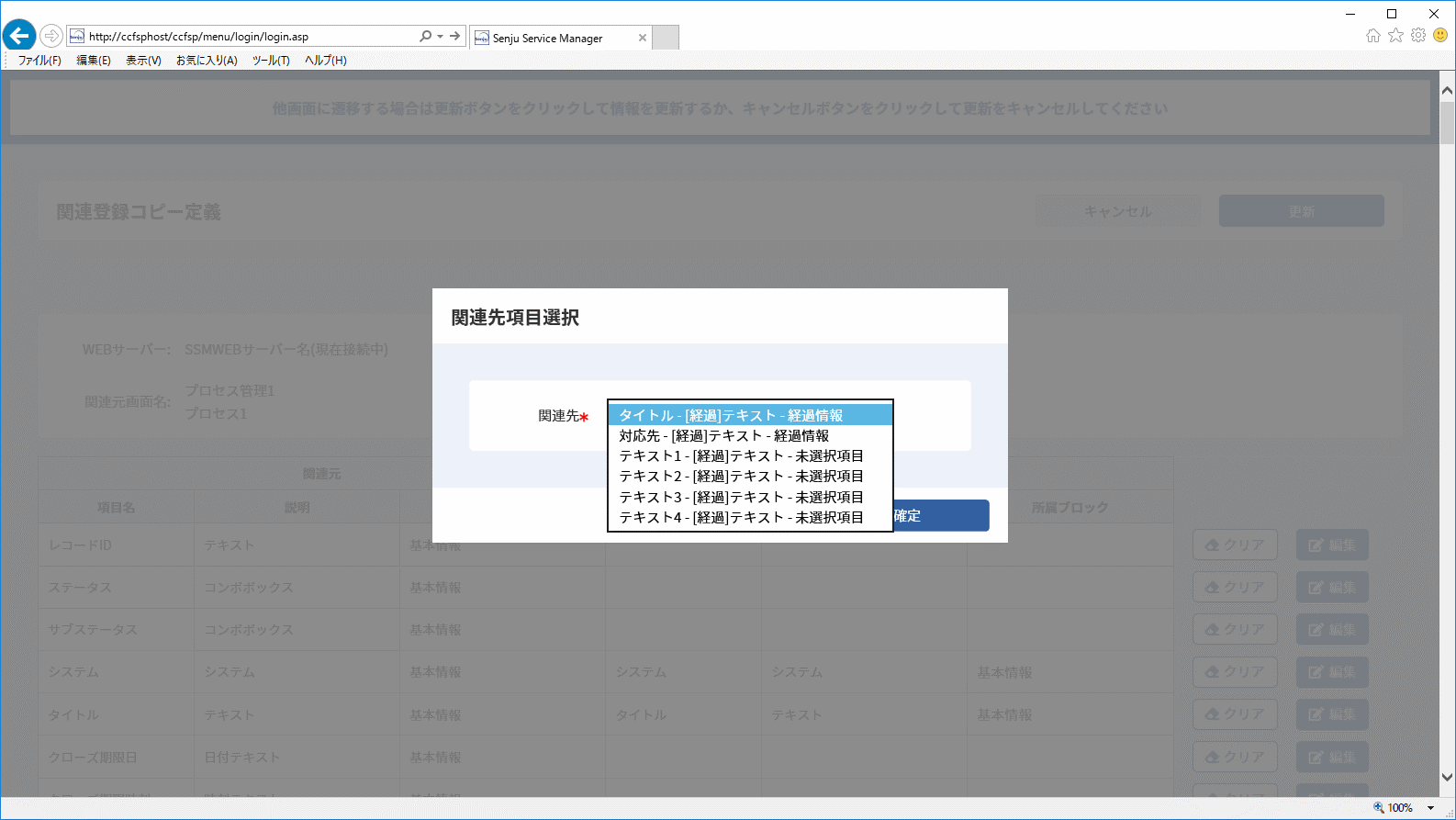Open the browser home icon
The height and width of the screenshot is (820, 1456).
pyautogui.click(x=1372, y=36)
